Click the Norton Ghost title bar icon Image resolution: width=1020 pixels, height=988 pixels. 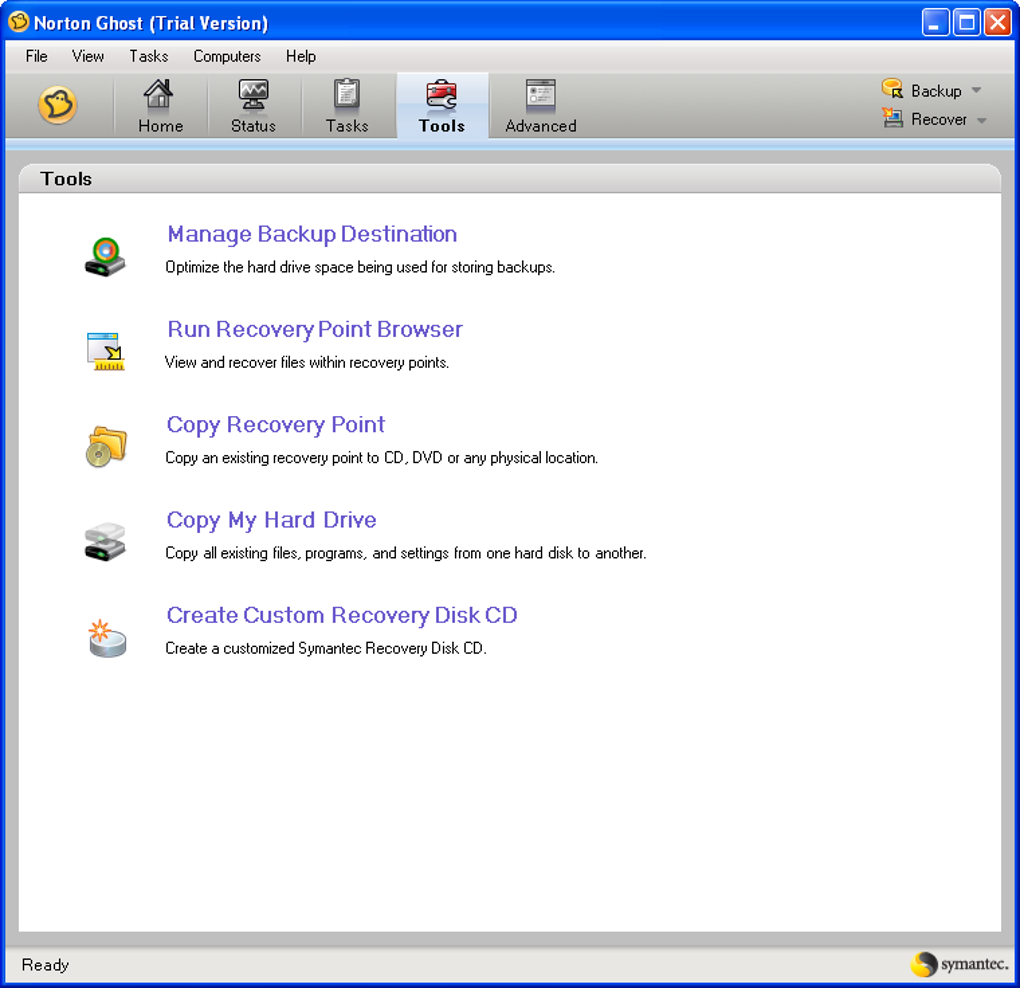(x=19, y=22)
